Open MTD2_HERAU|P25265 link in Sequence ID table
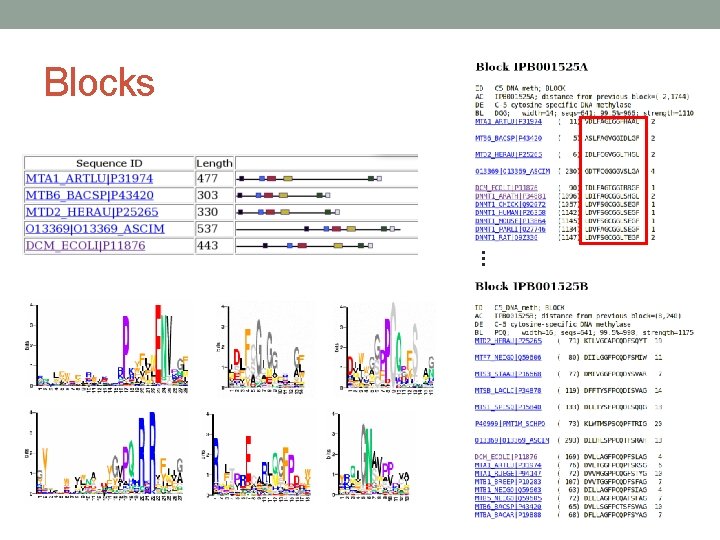720x540 pixels. (92, 212)
